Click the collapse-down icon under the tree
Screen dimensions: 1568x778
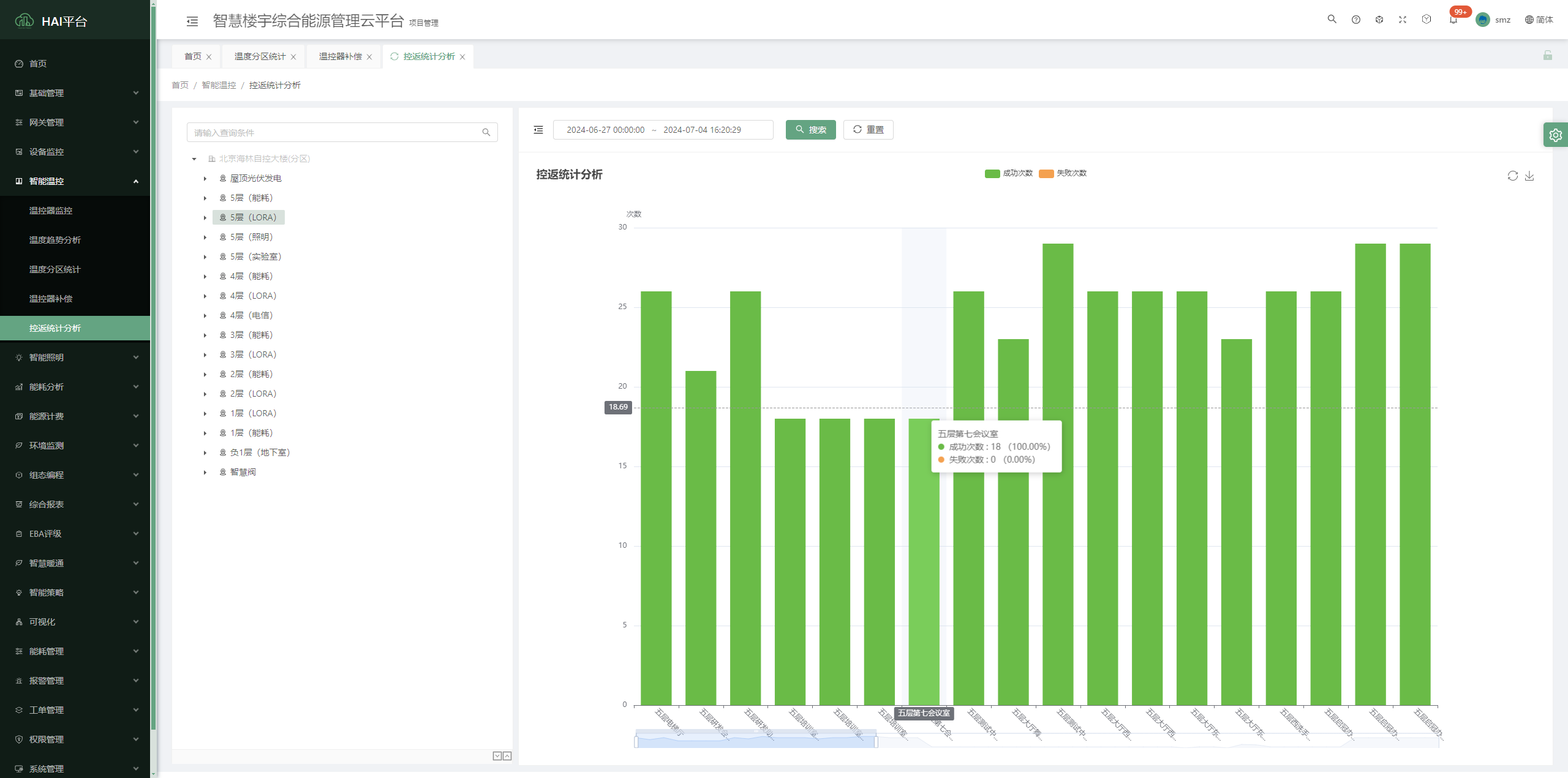(497, 756)
